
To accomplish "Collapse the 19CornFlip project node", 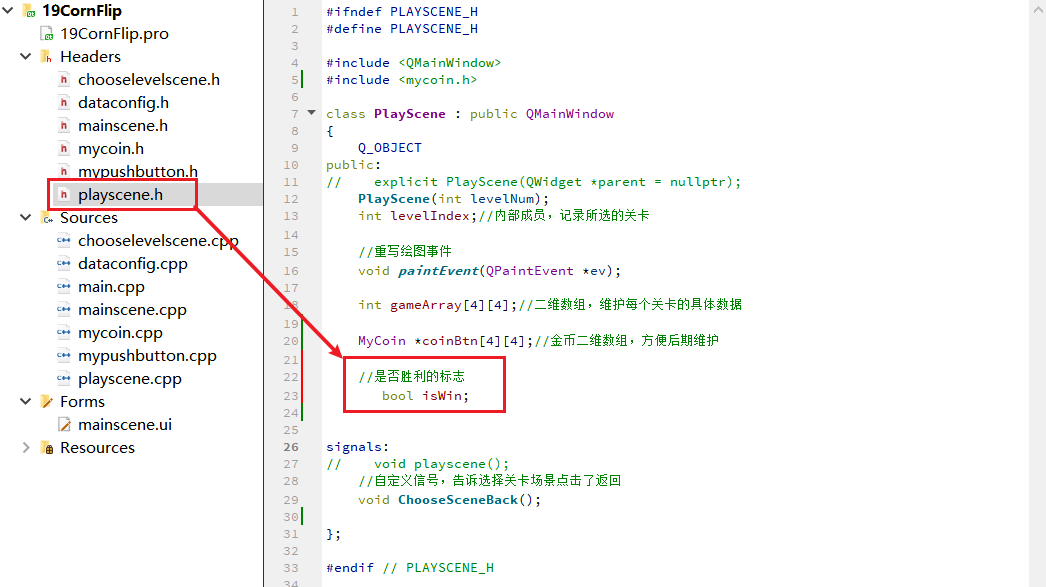I will click(8, 11).
